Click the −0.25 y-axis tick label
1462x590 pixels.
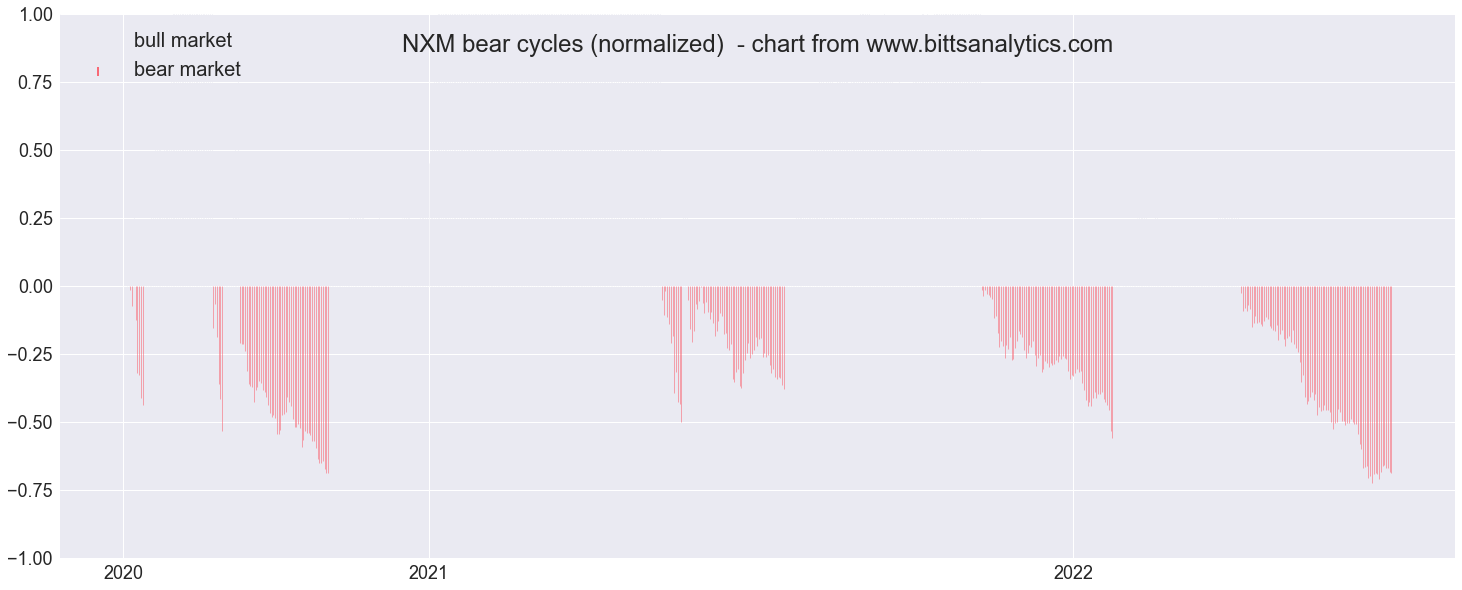29,355
